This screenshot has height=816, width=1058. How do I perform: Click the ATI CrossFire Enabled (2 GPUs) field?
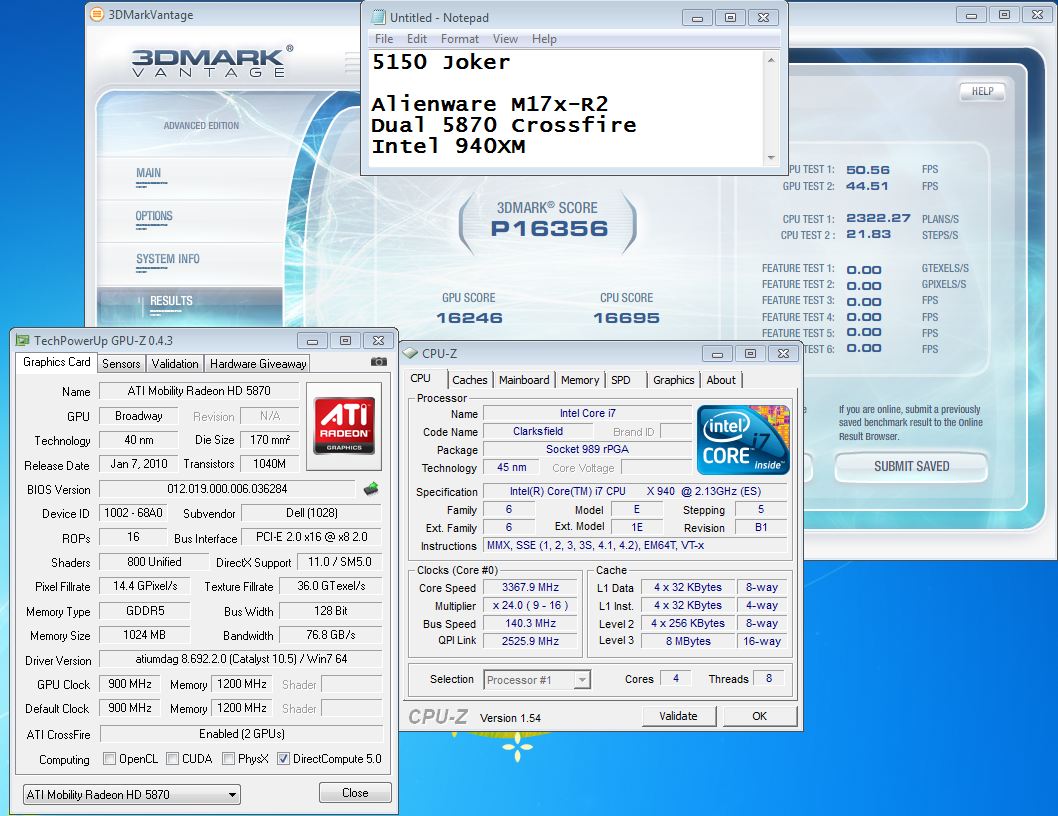[241, 734]
